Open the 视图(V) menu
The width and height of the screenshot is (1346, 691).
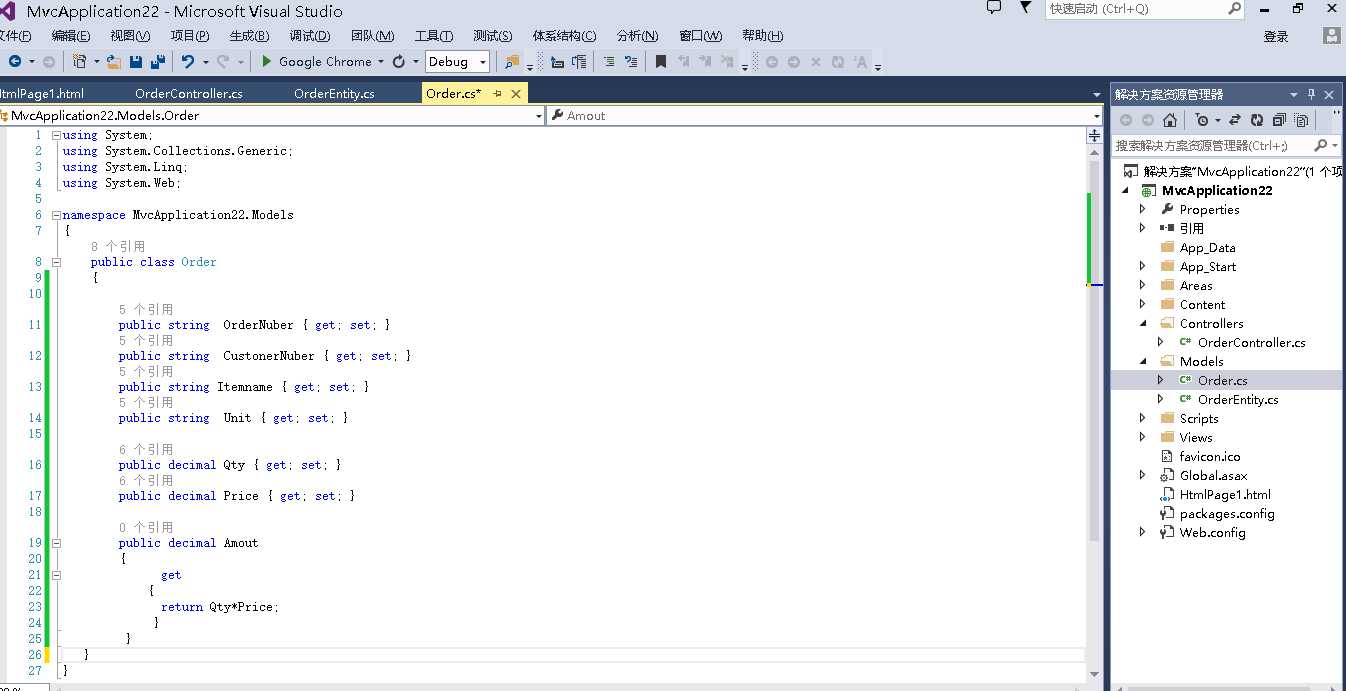point(130,36)
